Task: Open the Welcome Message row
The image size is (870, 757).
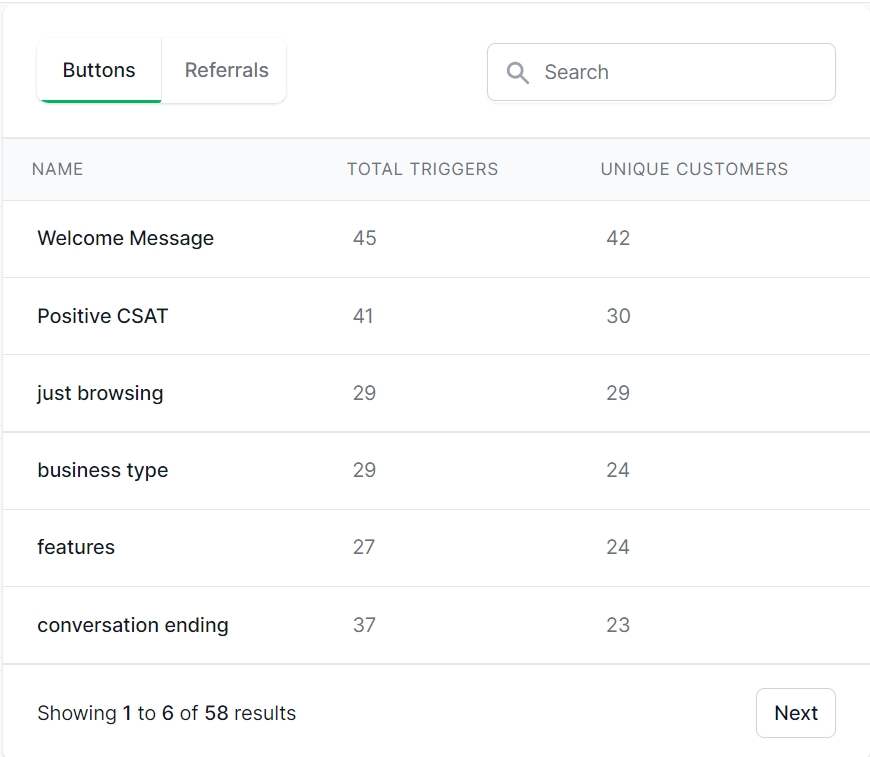Action: (x=126, y=238)
